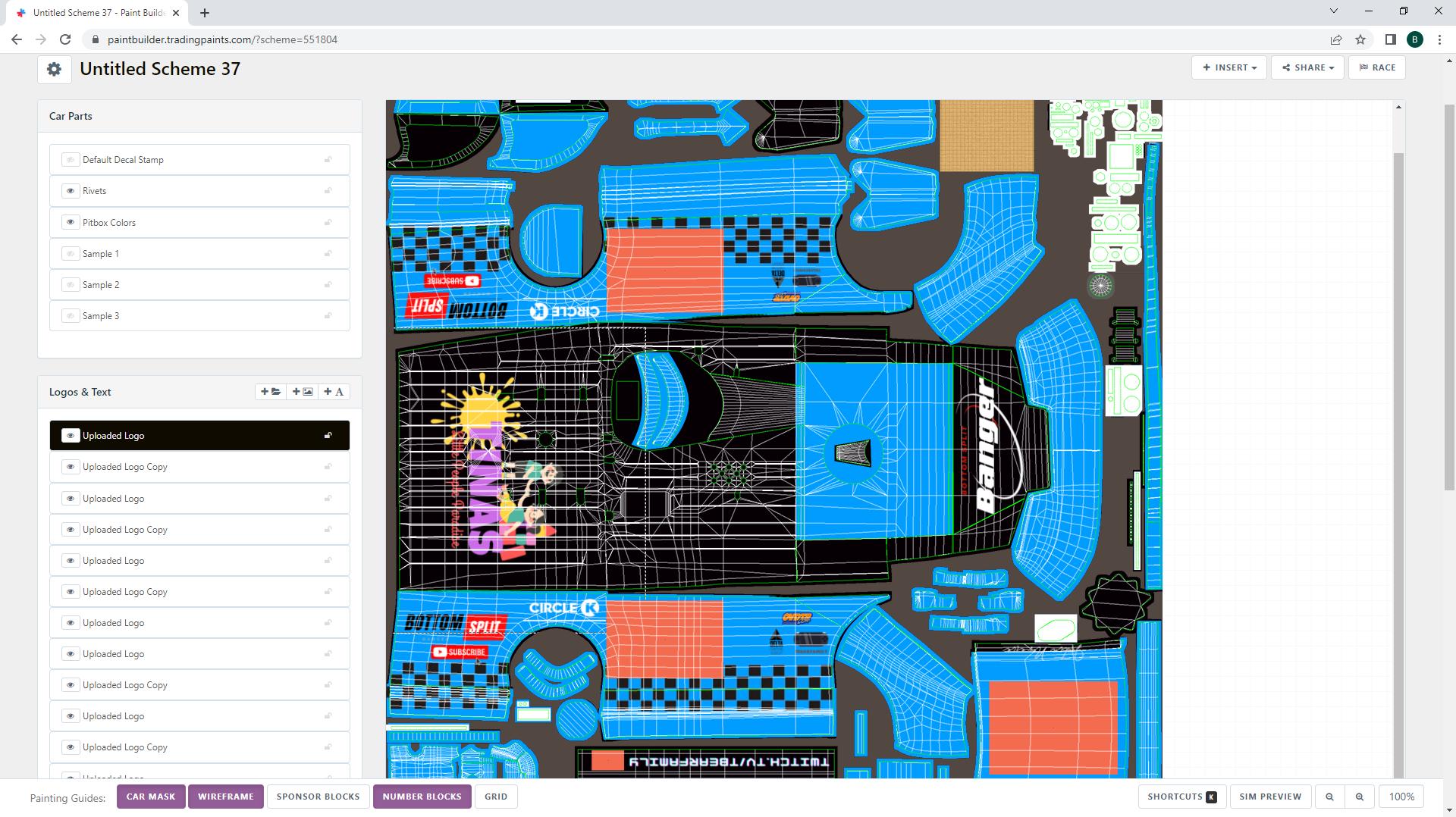The image size is (1456, 817).
Task: Click the add logo from folder icon
Action: (x=271, y=392)
